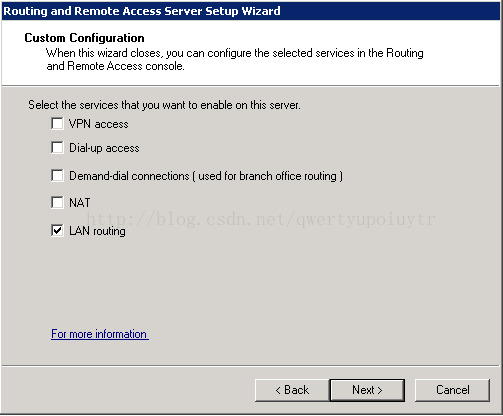Proceed by clicking Next
Screen dimensions: 503x416
(x=367, y=390)
